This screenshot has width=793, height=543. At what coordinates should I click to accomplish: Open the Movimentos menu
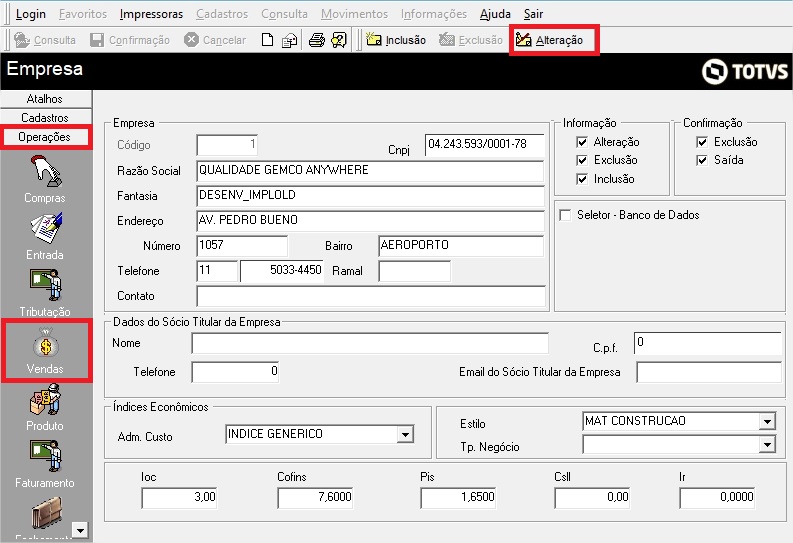click(x=355, y=14)
